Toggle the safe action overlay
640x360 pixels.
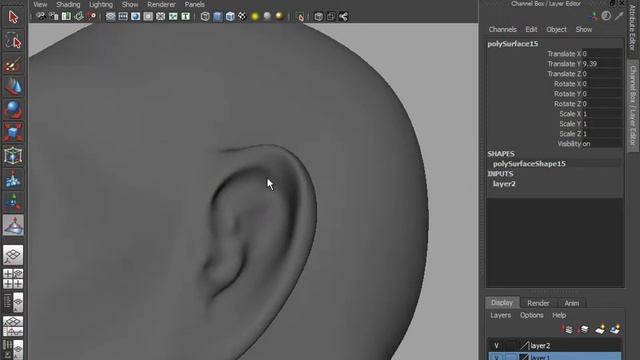click(x=173, y=16)
